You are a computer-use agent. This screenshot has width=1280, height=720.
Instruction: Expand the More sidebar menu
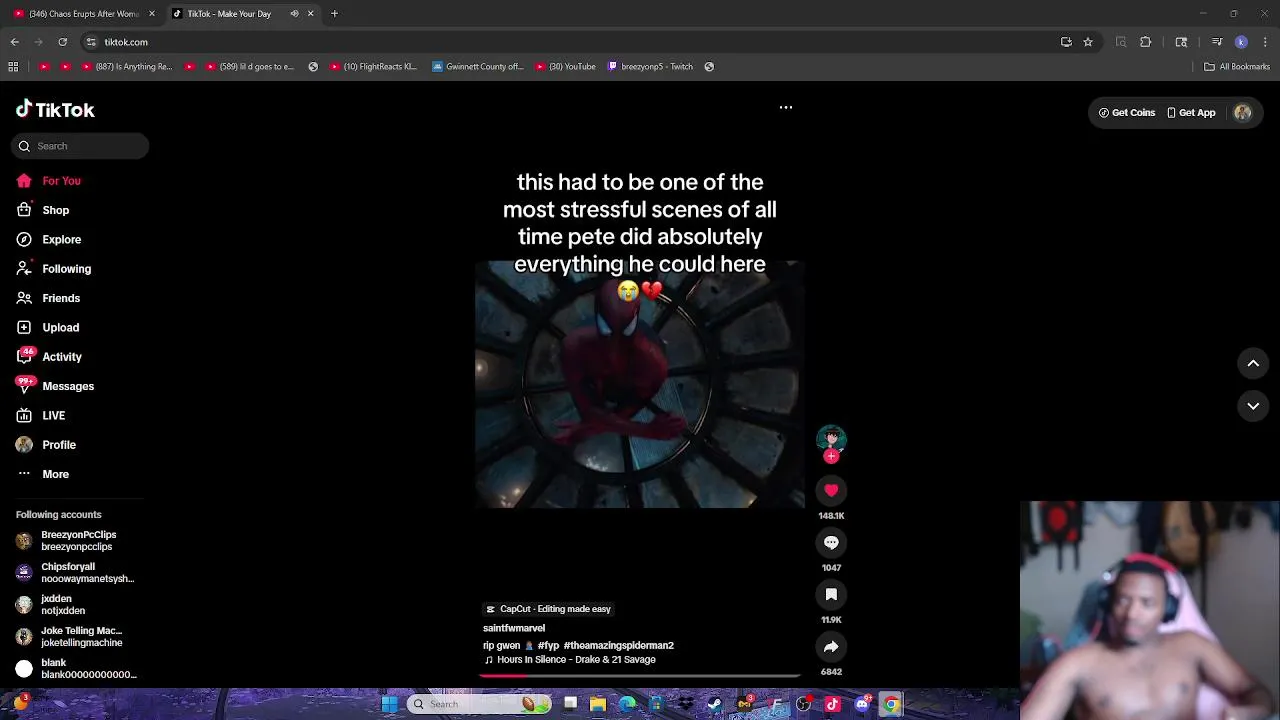[42, 474]
